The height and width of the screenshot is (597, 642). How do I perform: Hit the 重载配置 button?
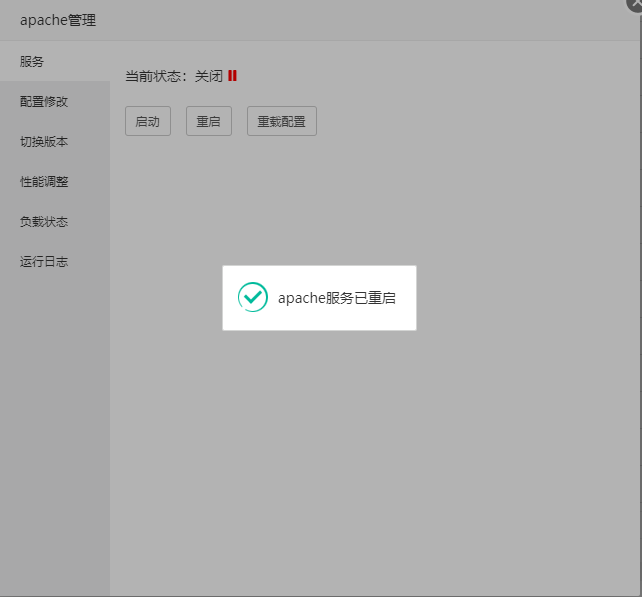pos(281,121)
